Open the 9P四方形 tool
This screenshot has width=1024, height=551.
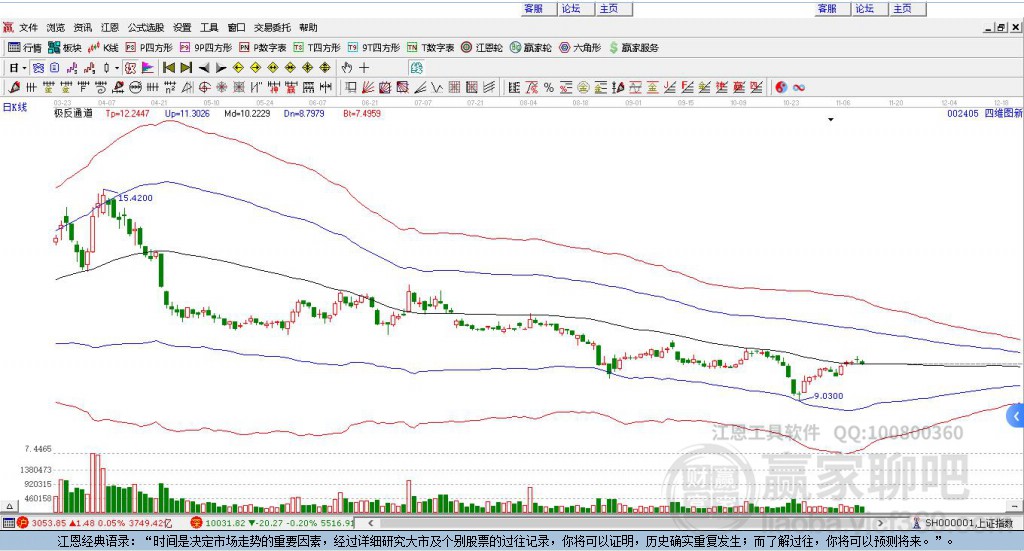click(x=206, y=48)
